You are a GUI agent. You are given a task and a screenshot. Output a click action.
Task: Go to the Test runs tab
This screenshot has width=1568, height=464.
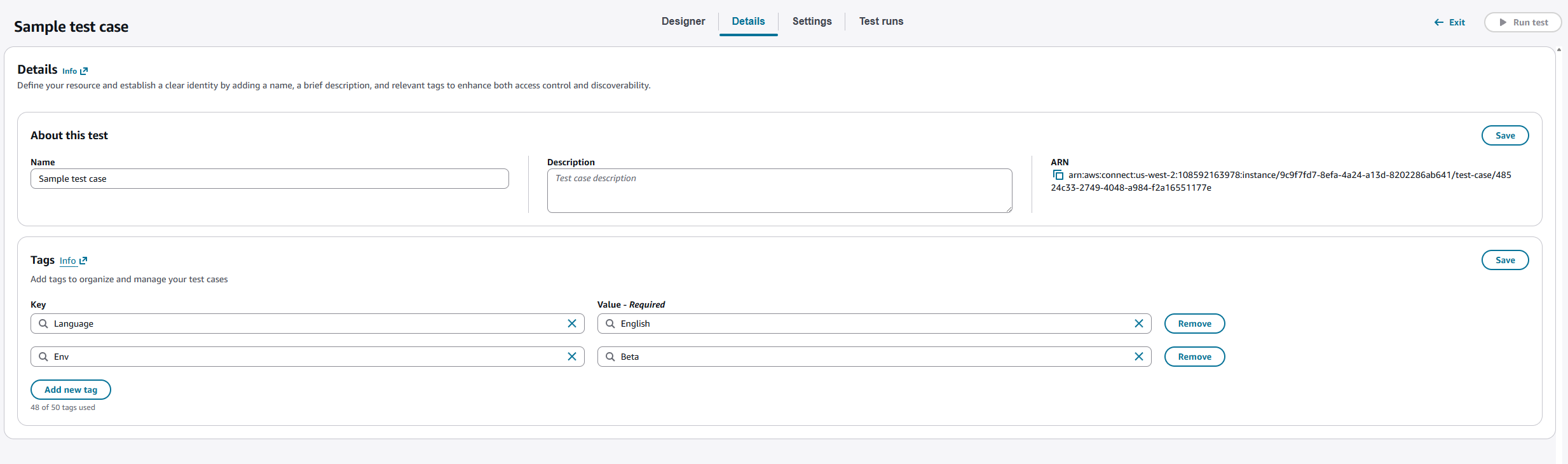click(x=881, y=22)
